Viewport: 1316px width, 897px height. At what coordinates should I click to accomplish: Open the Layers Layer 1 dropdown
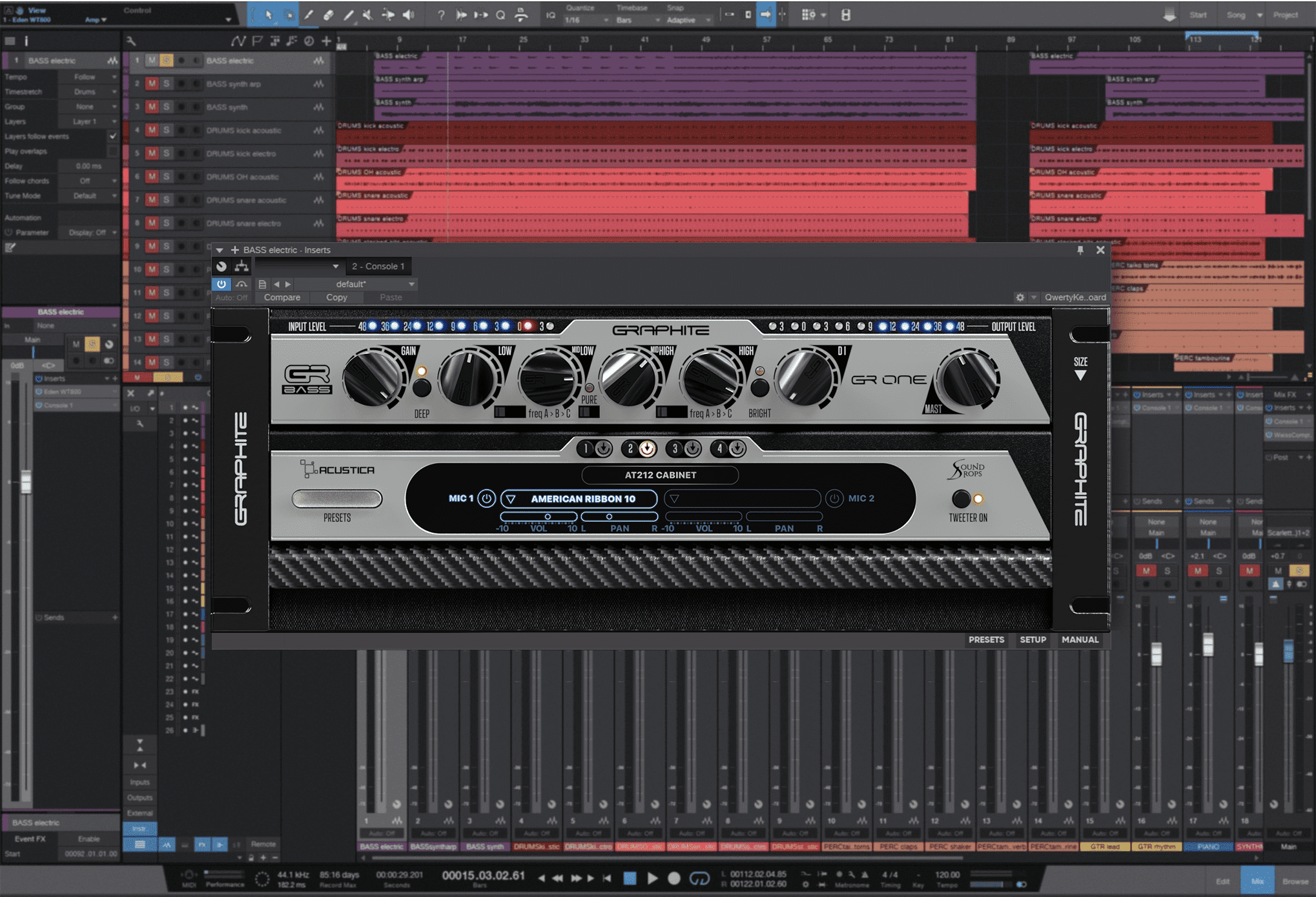click(88, 121)
